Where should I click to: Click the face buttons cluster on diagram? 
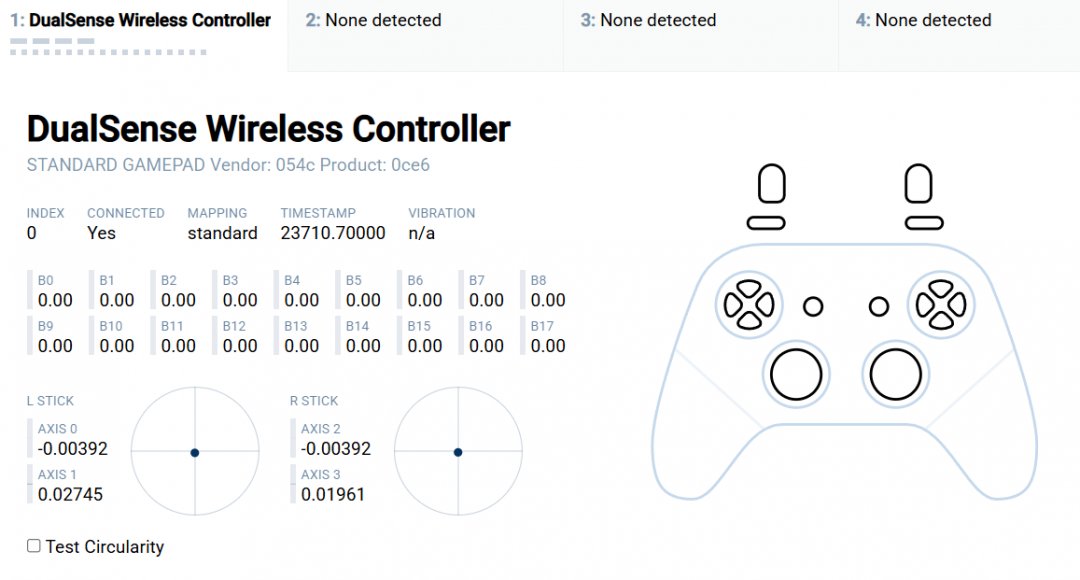pos(940,305)
